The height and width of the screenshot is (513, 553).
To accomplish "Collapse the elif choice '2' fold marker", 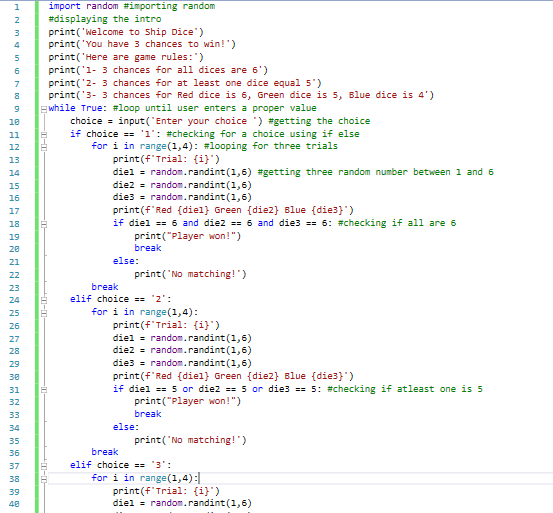I will pyautogui.click(x=44, y=300).
